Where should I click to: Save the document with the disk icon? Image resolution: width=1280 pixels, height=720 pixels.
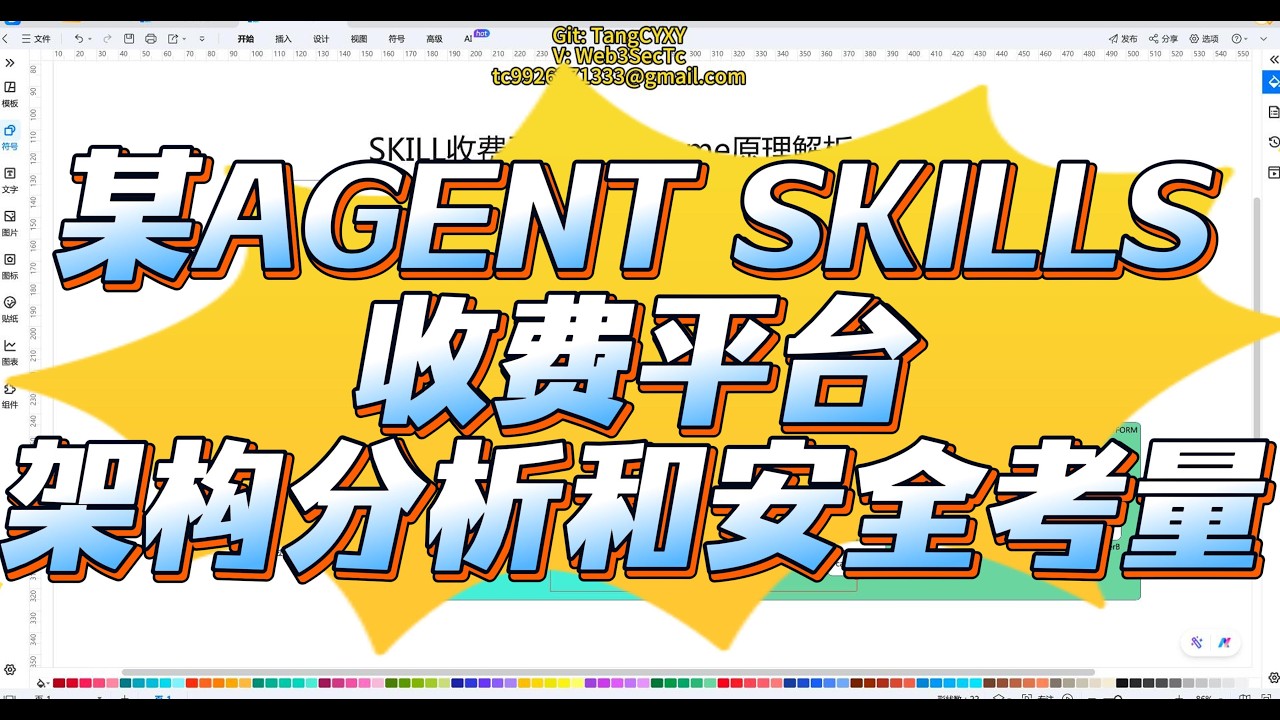pyautogui.click(x=129, y=38)
